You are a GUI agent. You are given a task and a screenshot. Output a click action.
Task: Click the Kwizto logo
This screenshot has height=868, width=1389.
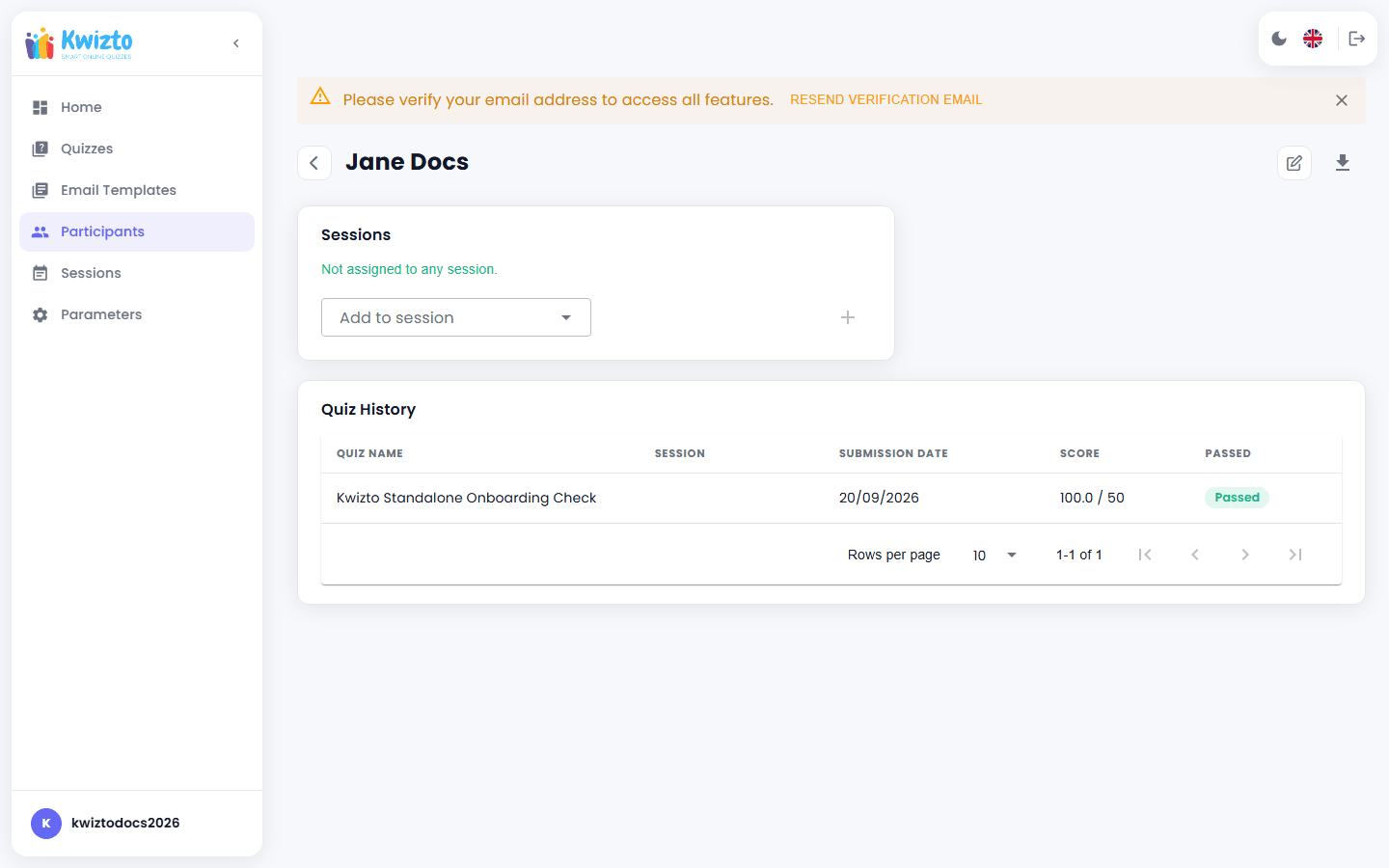(x=79, y=43)
